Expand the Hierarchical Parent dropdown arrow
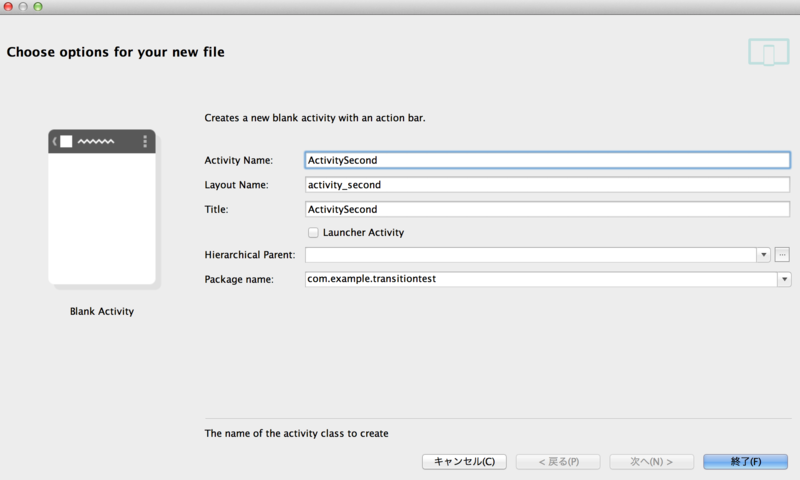Screen dimensions: 800x480 point(763,255)
